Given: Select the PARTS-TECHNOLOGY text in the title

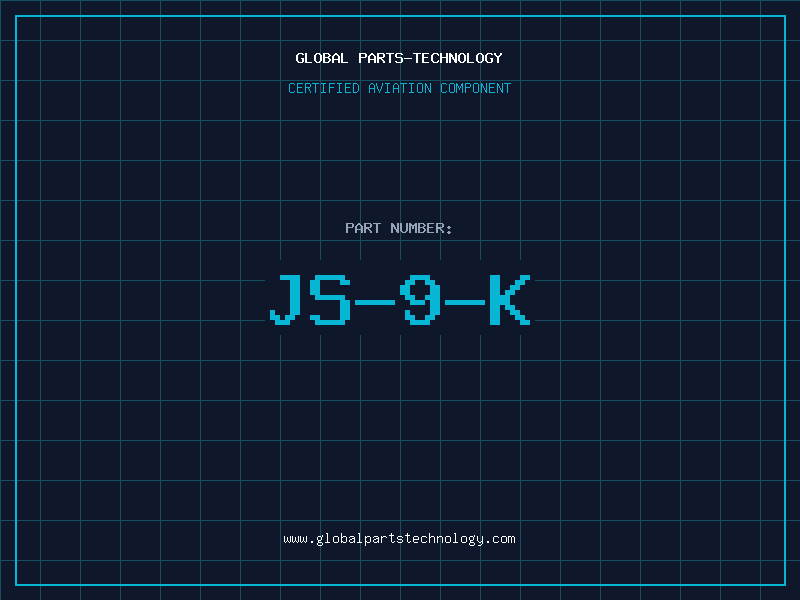Looking at the screenshot, I should click(429, 59).
